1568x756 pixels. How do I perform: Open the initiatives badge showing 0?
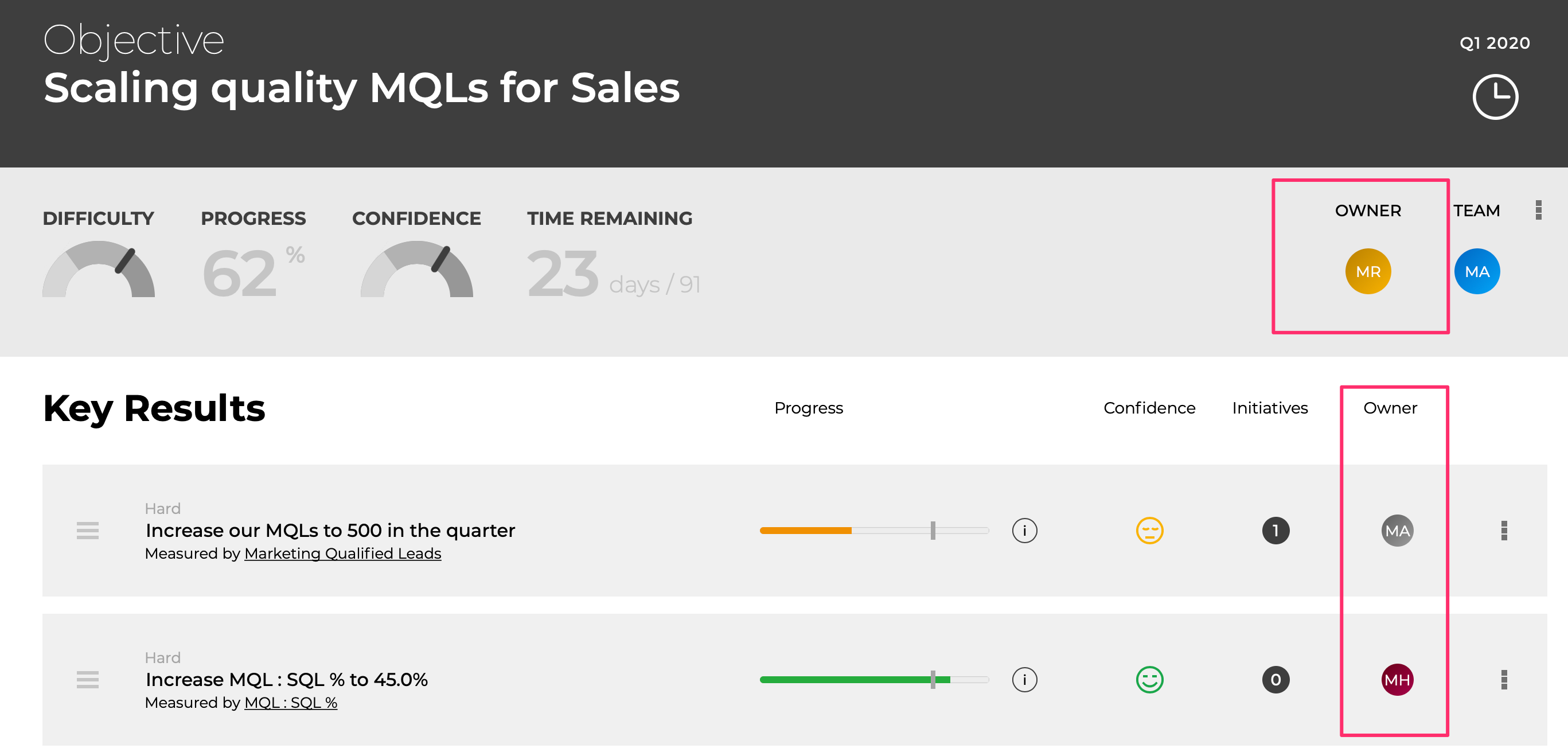(1276, 680)
